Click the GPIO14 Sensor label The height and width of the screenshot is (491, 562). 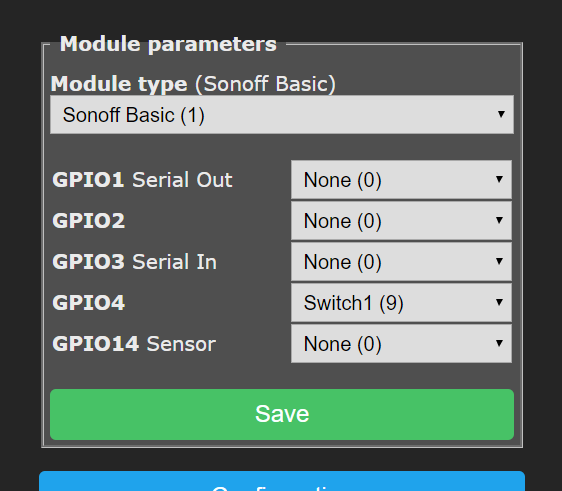[134, 344]
